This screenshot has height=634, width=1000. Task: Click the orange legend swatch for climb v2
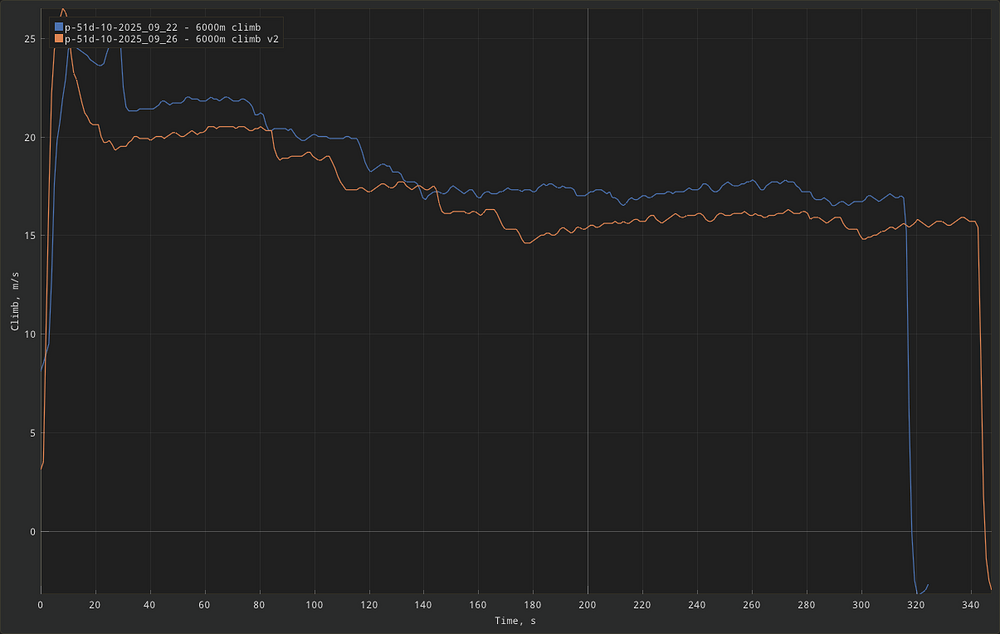[59, 39]
